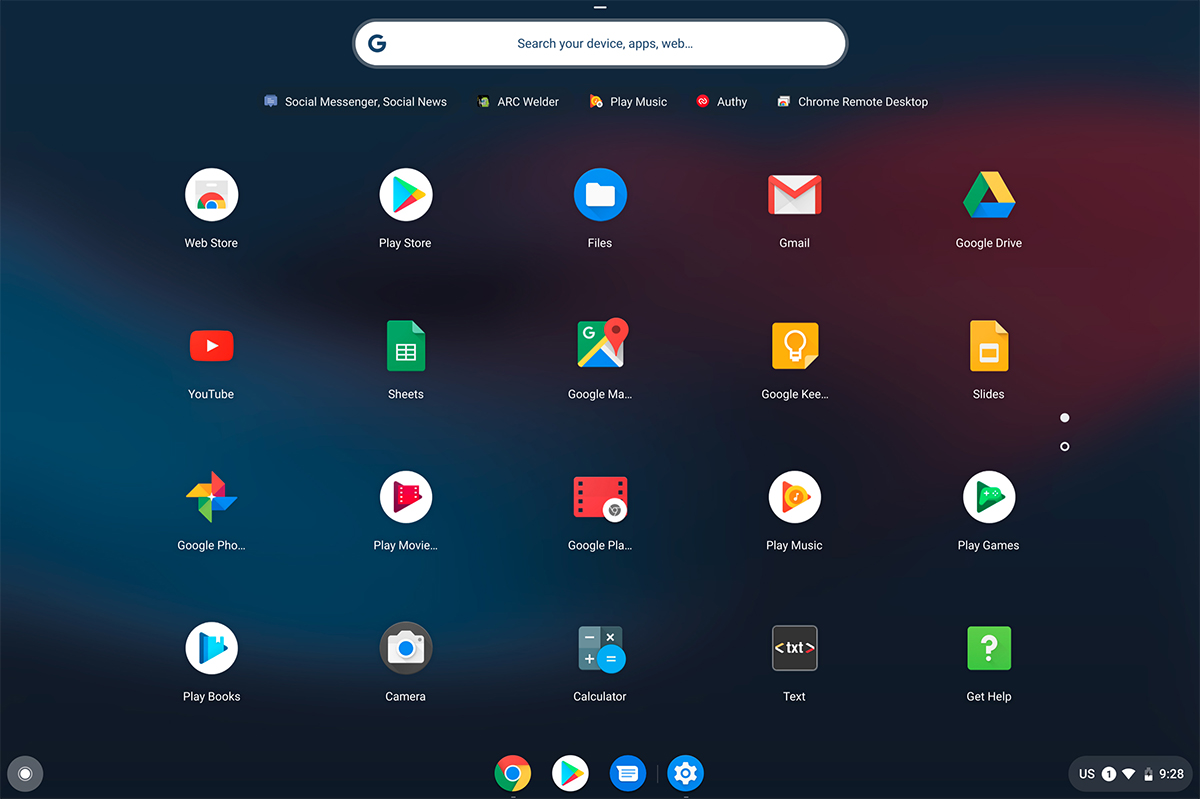Viewport: 1200px width, 799px height.
Task: Launch Google Sheets
Action: 405,345
